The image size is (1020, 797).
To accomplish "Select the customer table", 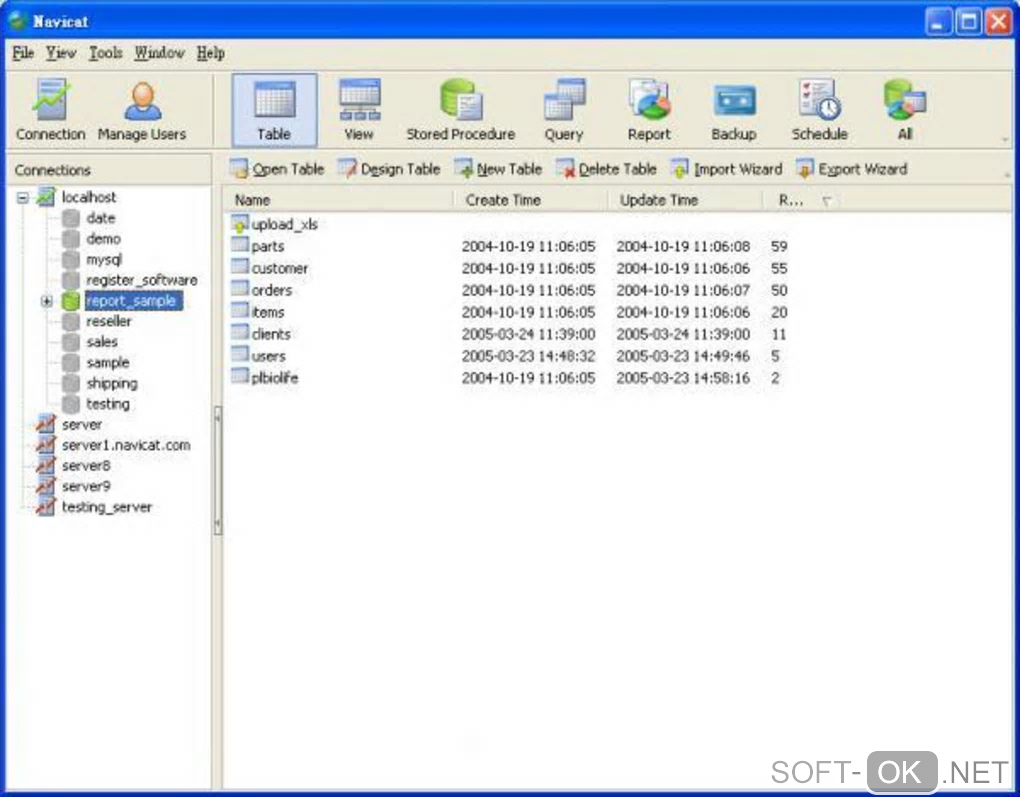I will (x=280, y=269).
